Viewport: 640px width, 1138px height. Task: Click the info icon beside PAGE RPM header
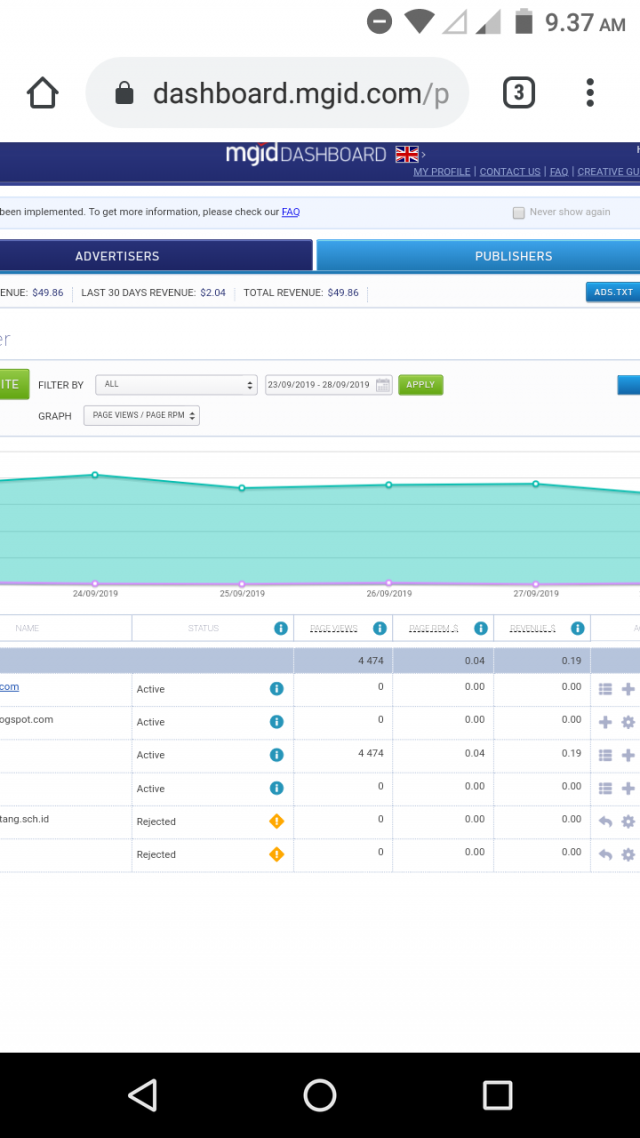[480, 629]
